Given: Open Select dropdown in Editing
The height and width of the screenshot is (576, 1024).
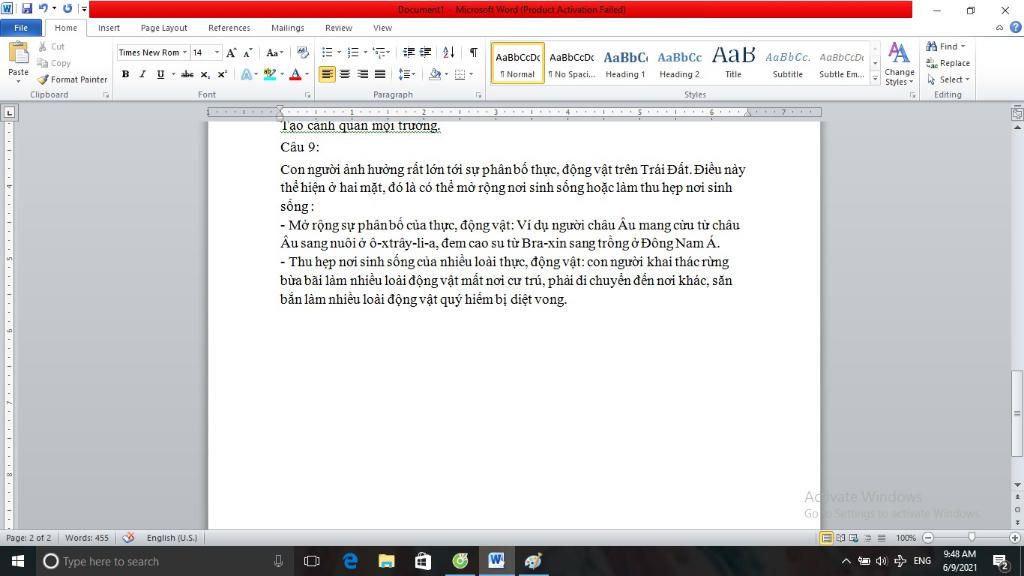Looking at the screenshot, I should 948,80.
